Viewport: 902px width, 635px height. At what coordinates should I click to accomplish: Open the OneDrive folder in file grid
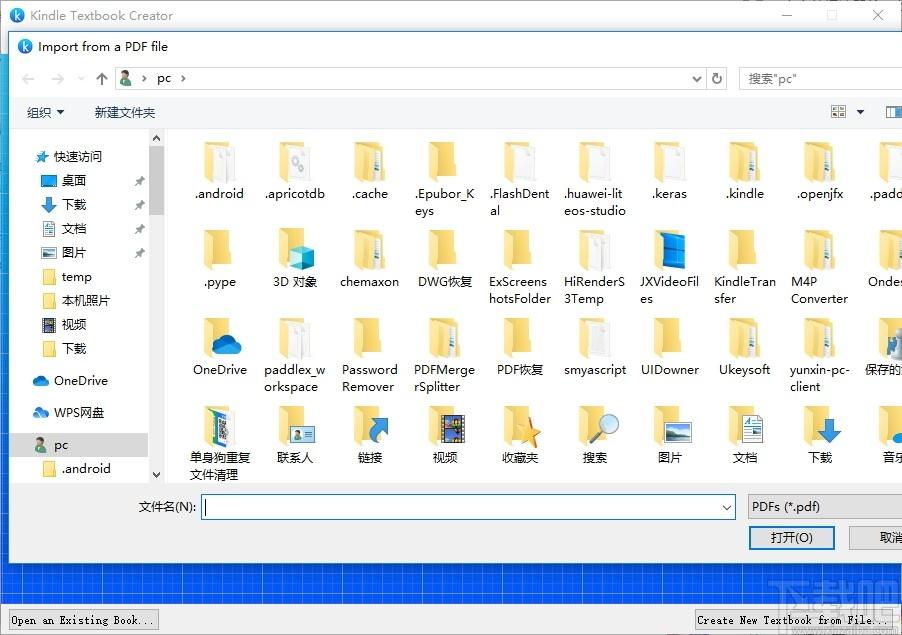click(220, 347)
